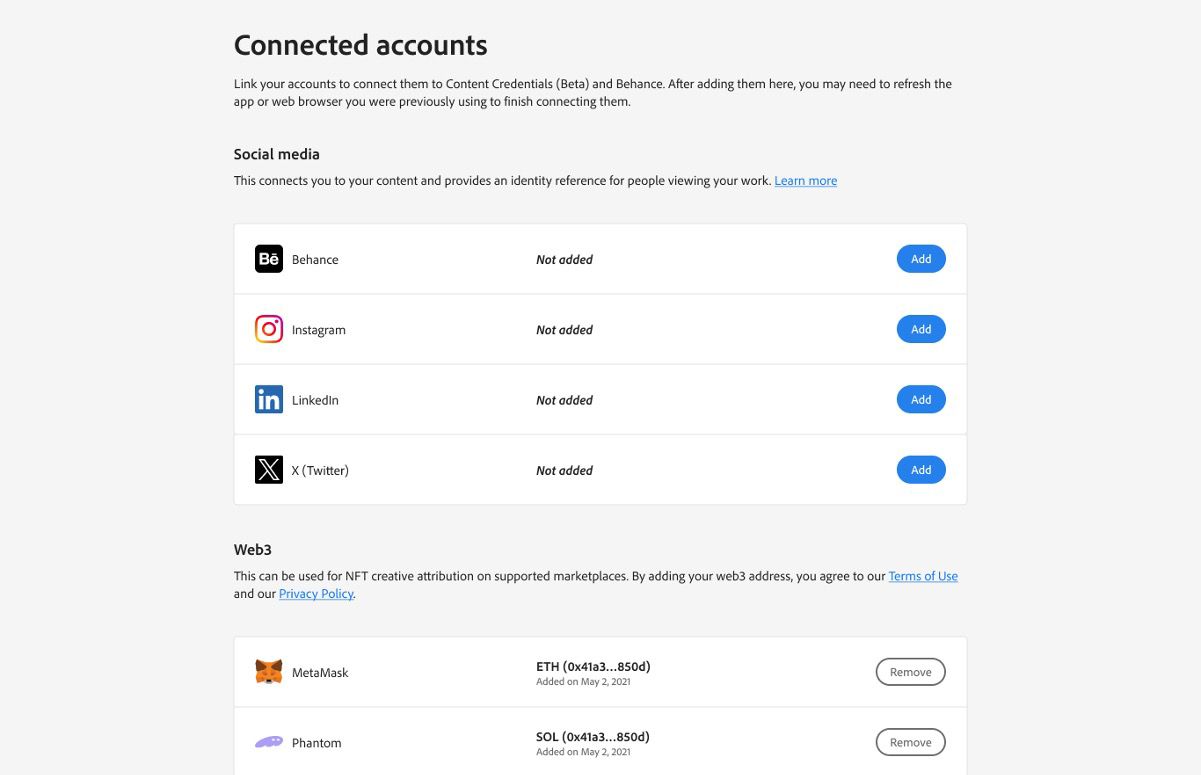Select the Phantom account row
Screen dimensions: 1201x775
[600, 742]
